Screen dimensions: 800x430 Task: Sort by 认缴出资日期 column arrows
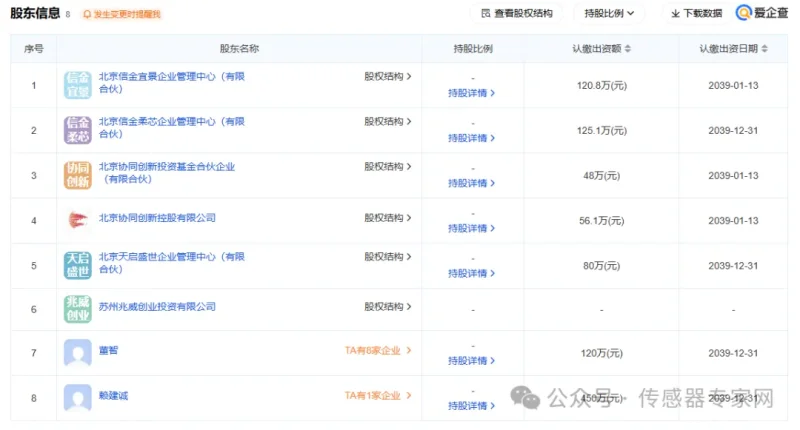pos(764,48)
